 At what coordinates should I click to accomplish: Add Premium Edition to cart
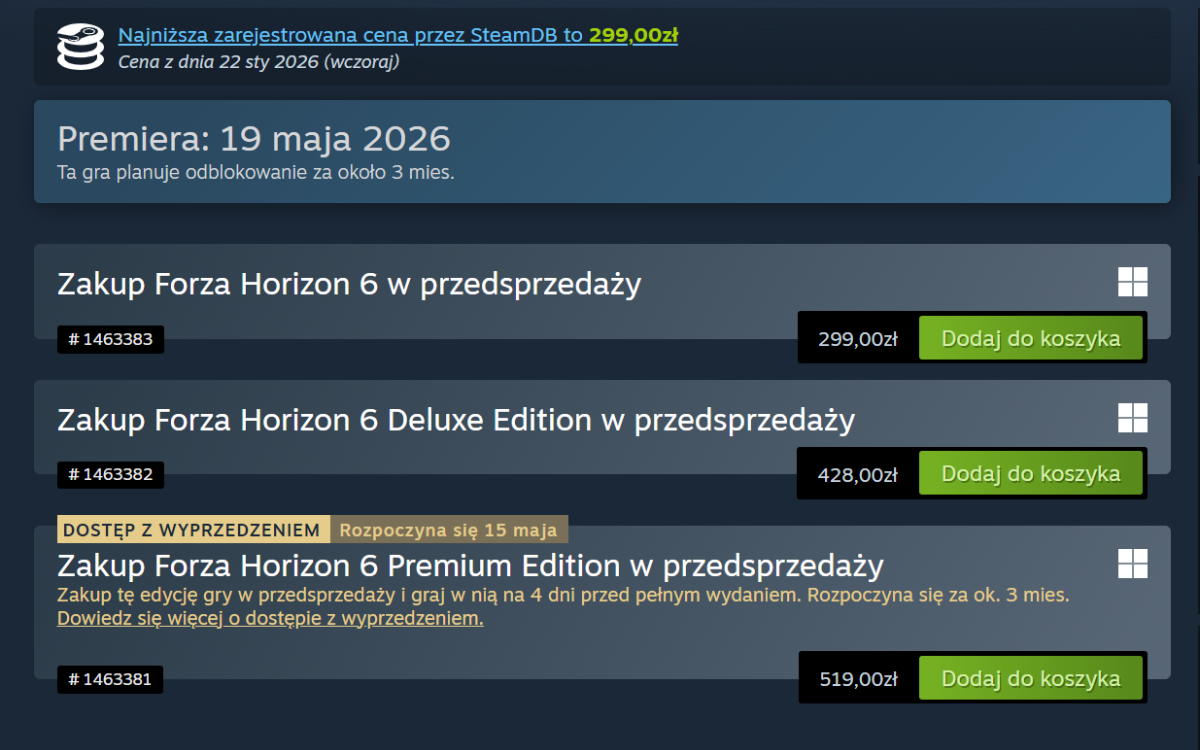point(1030,679)
